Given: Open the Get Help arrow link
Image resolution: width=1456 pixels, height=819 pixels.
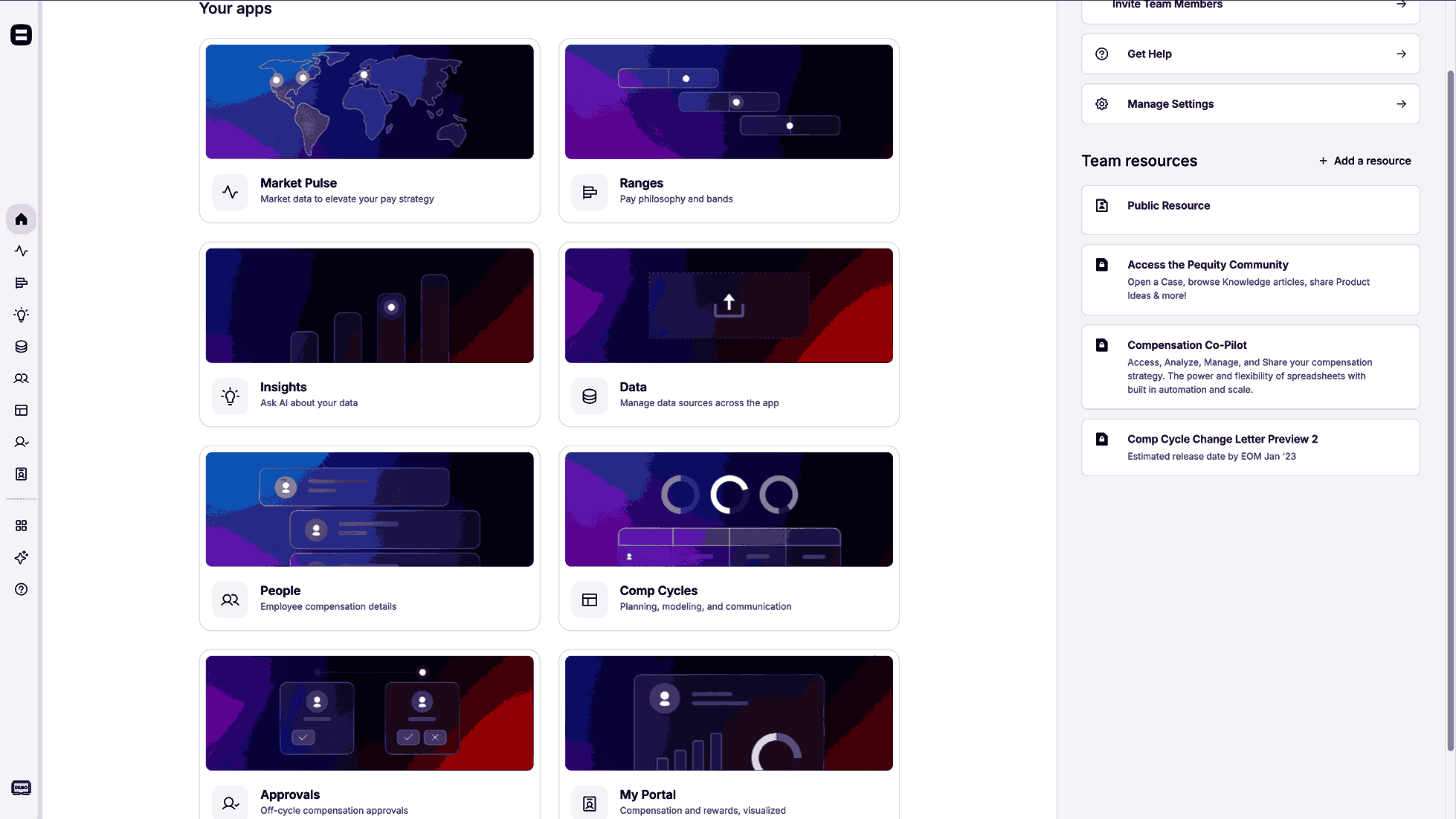Looking at the screenshot, I should coord(1401,54).
